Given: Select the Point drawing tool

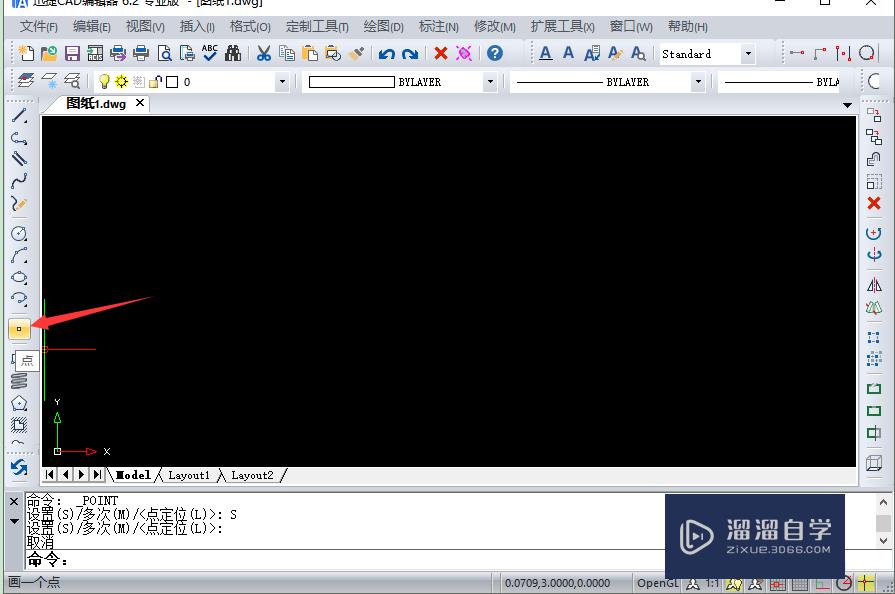Looking at the screenshot, I should [x=18, y=328].
